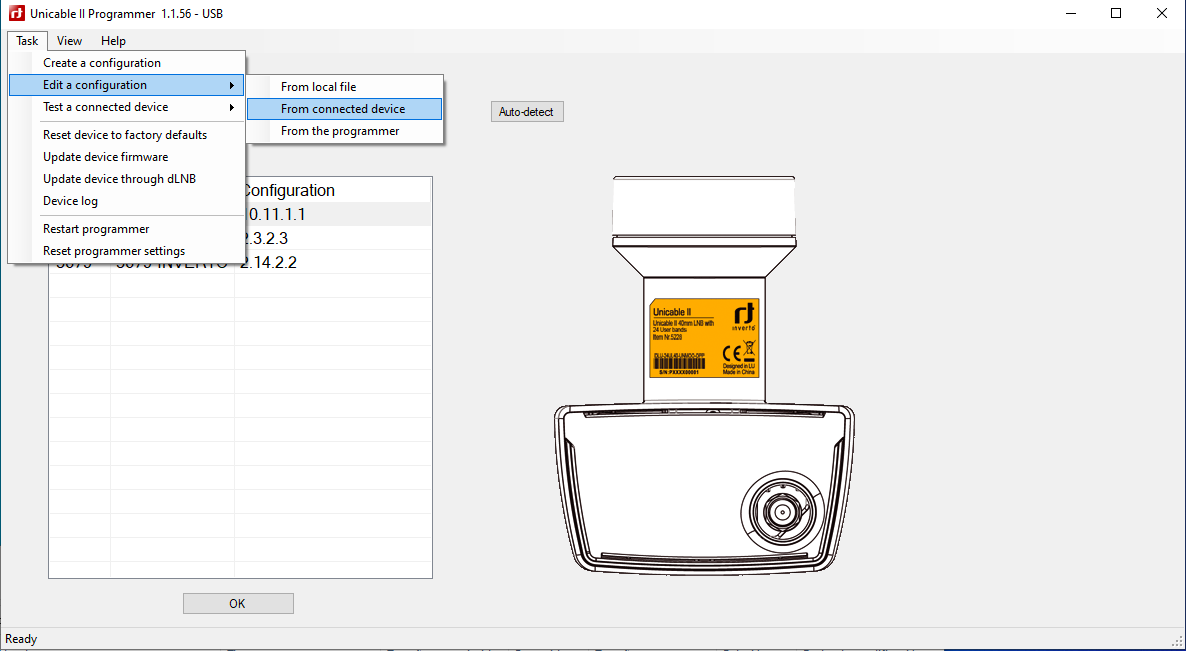1186x651 pixels.
Task: Select Create a configuration
Action: pyautogui.click(x=102, y=63)
